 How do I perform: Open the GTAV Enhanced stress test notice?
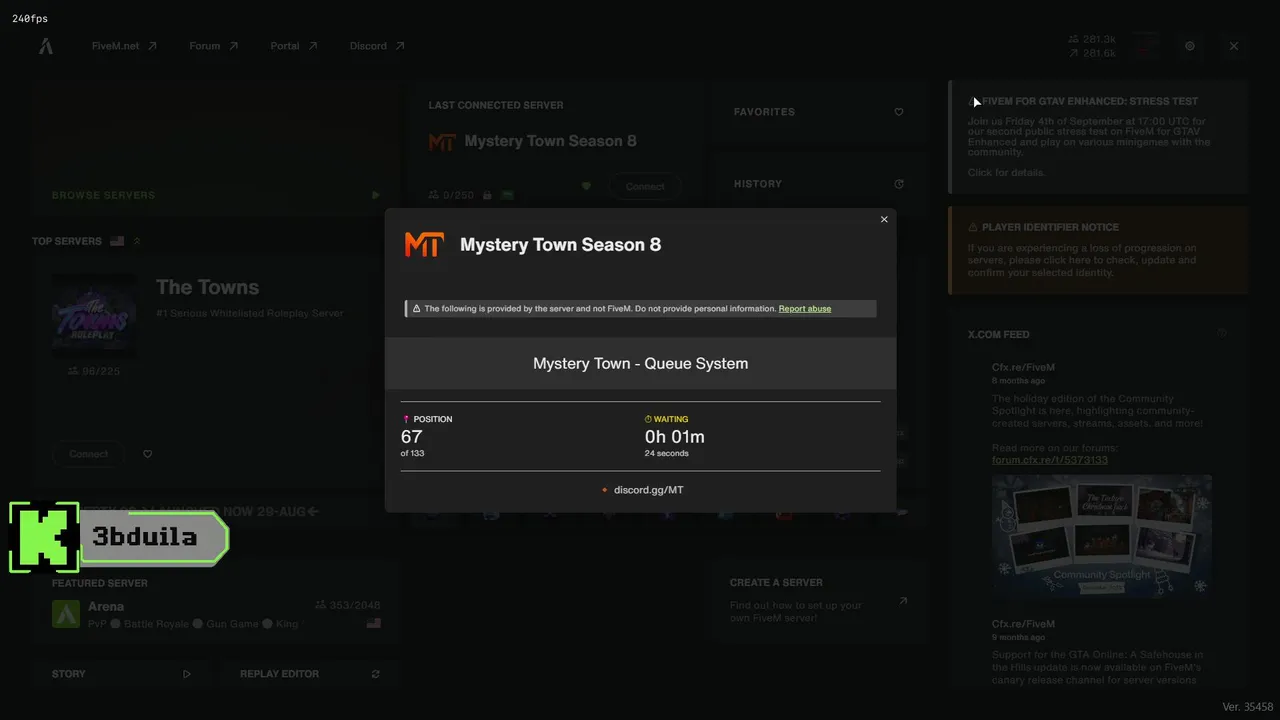click(x=1098, y=136)
